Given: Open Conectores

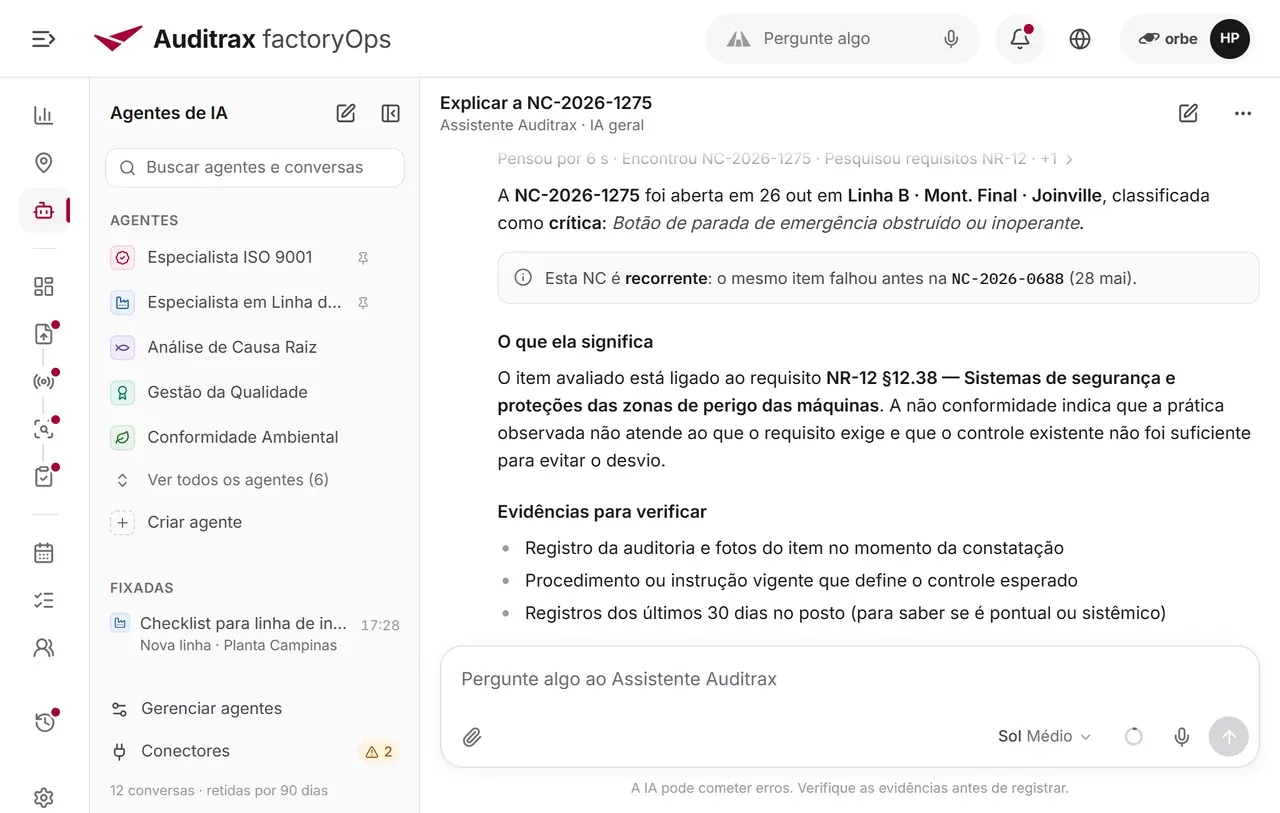Looking at the screenshot, I should 255,752.
